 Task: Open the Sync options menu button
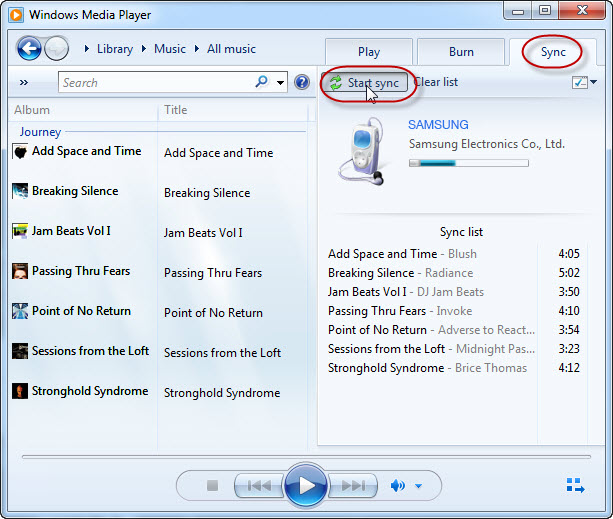(584, 82)
